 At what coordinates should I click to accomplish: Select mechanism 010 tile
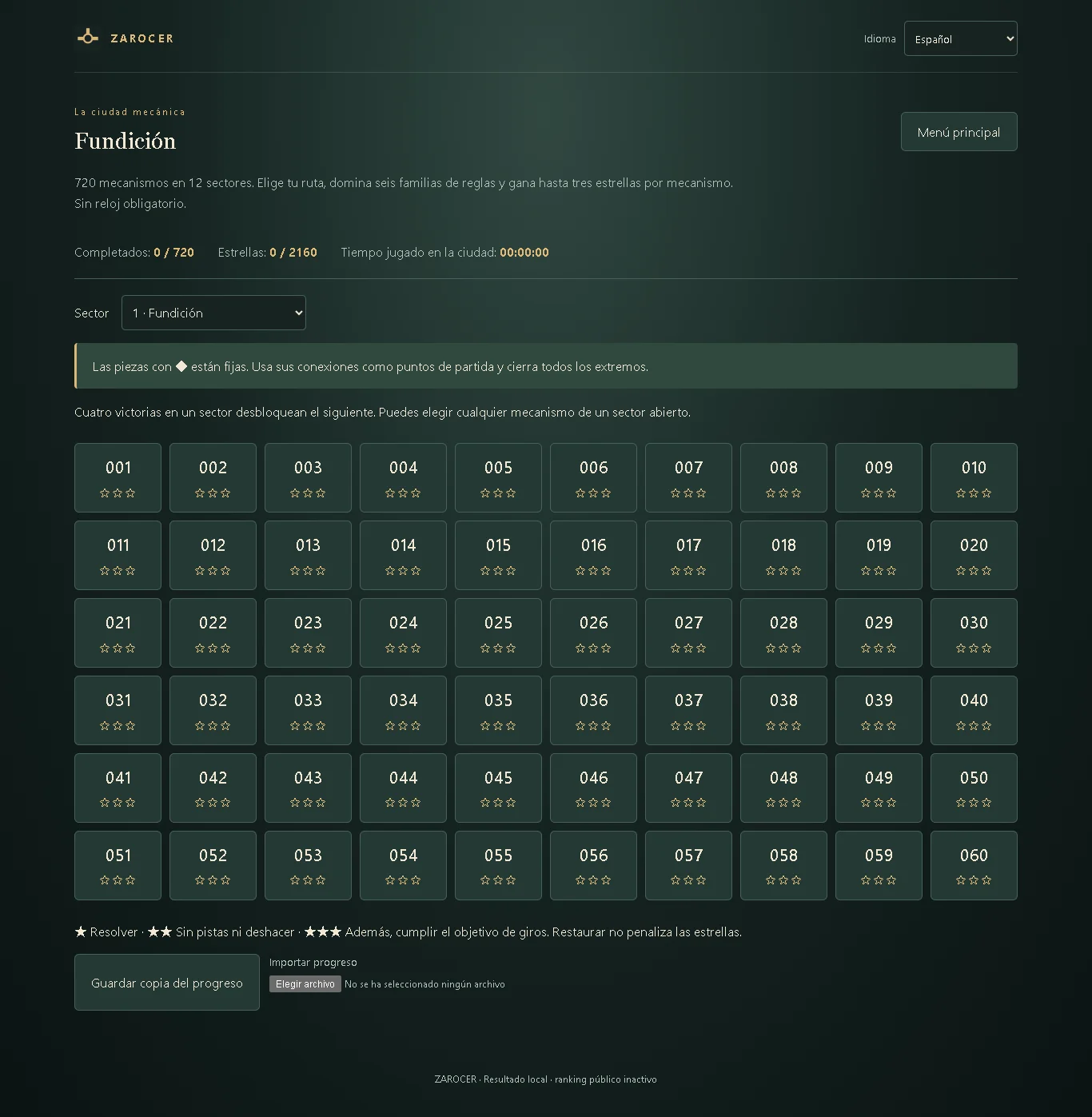pos(974,477)
